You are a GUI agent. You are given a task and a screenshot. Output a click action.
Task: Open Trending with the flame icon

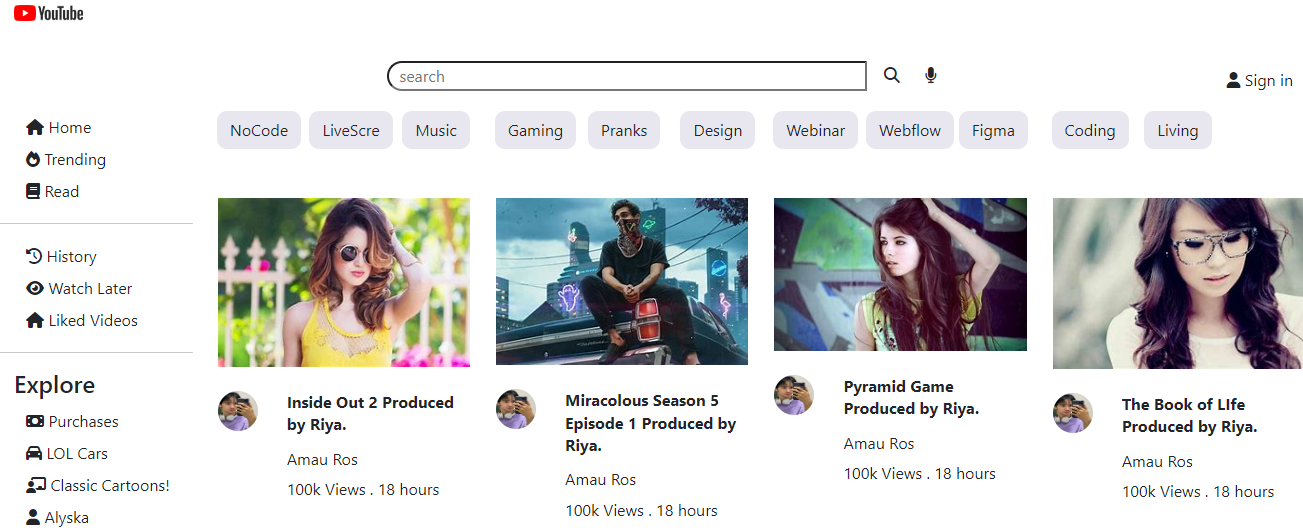[66, 160]
